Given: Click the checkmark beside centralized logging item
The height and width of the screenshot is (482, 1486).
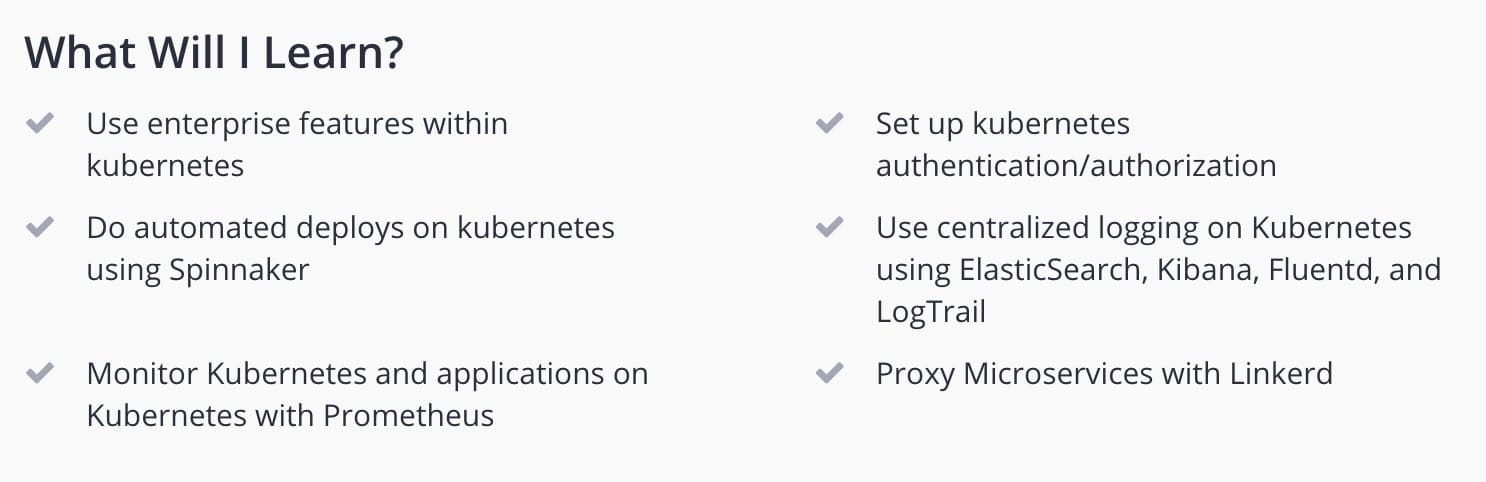Looking at the screenshot, I should 829,227.
